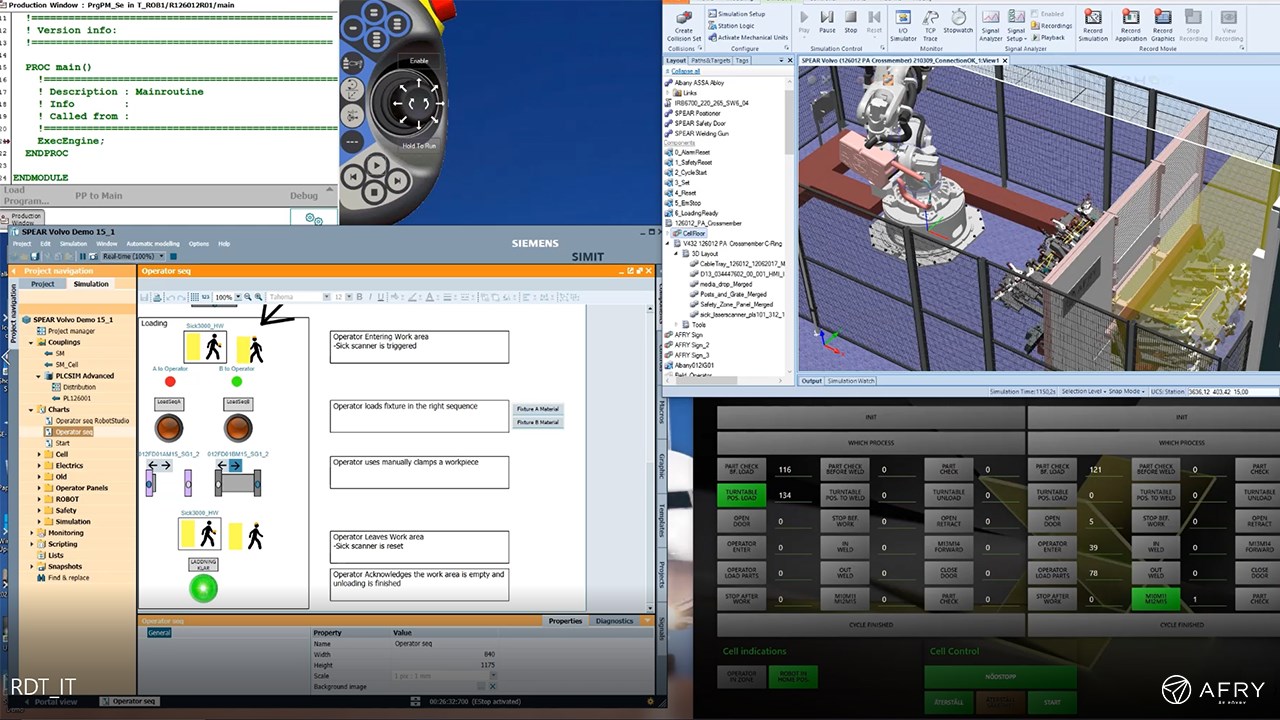Screen dimensions: 1280x720
Task: Open the Diagnostics tab in SIMIT
Action: pos(614,621)
